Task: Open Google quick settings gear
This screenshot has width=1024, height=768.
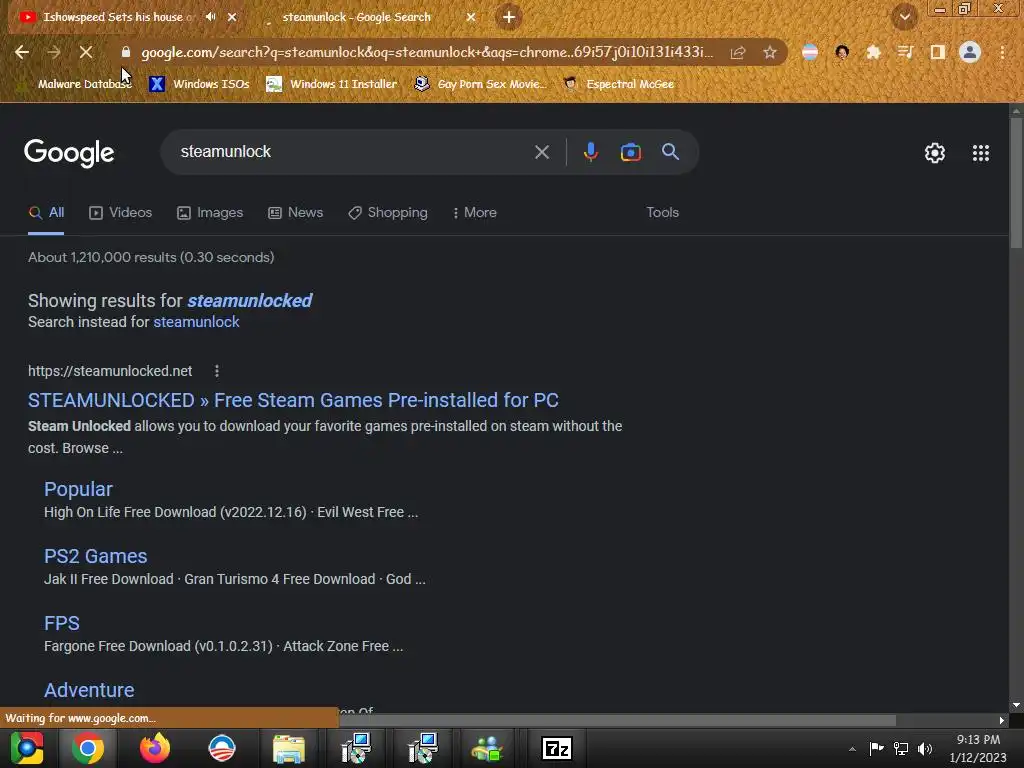Action: point(935,153)
